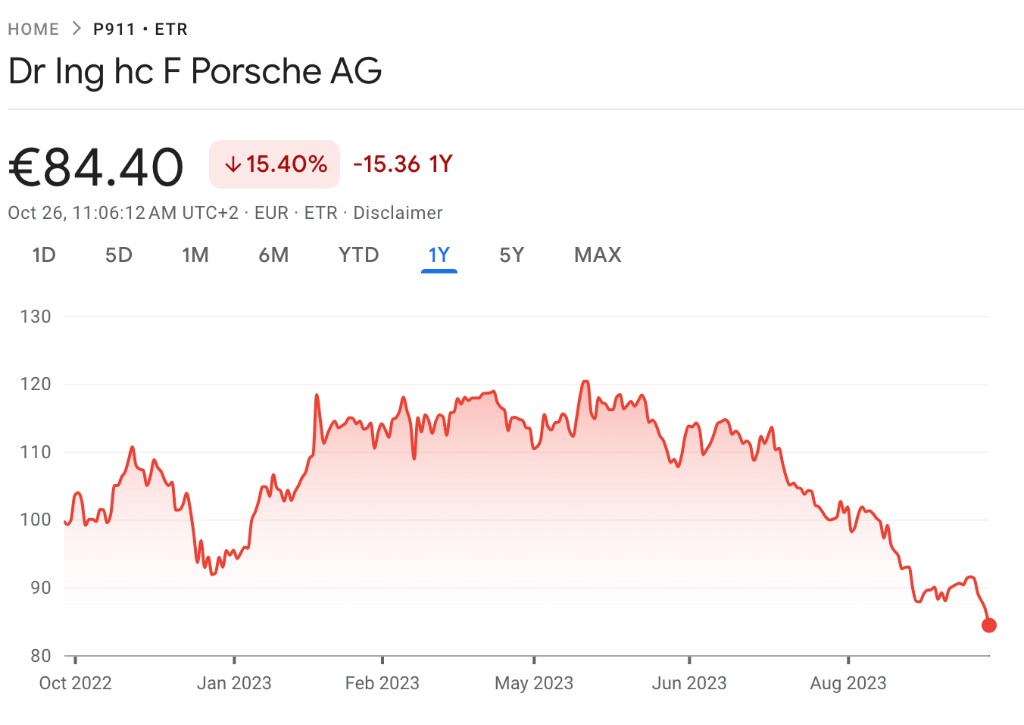Viewport: 1024px width, 725px height.
Task: Switch to the 1M range tab
Action: 195,255
